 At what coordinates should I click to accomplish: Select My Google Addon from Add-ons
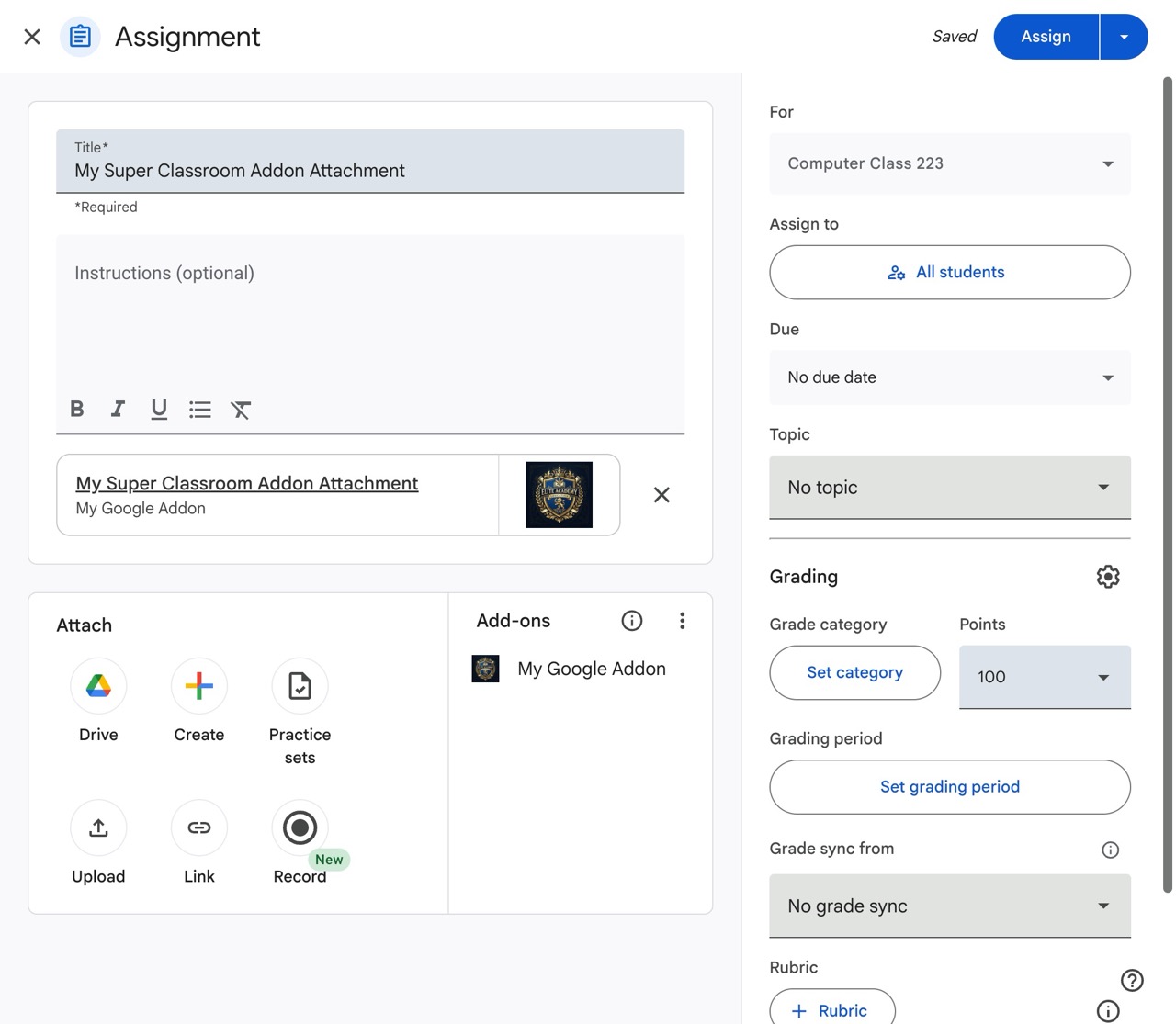(x=591, y=669)
